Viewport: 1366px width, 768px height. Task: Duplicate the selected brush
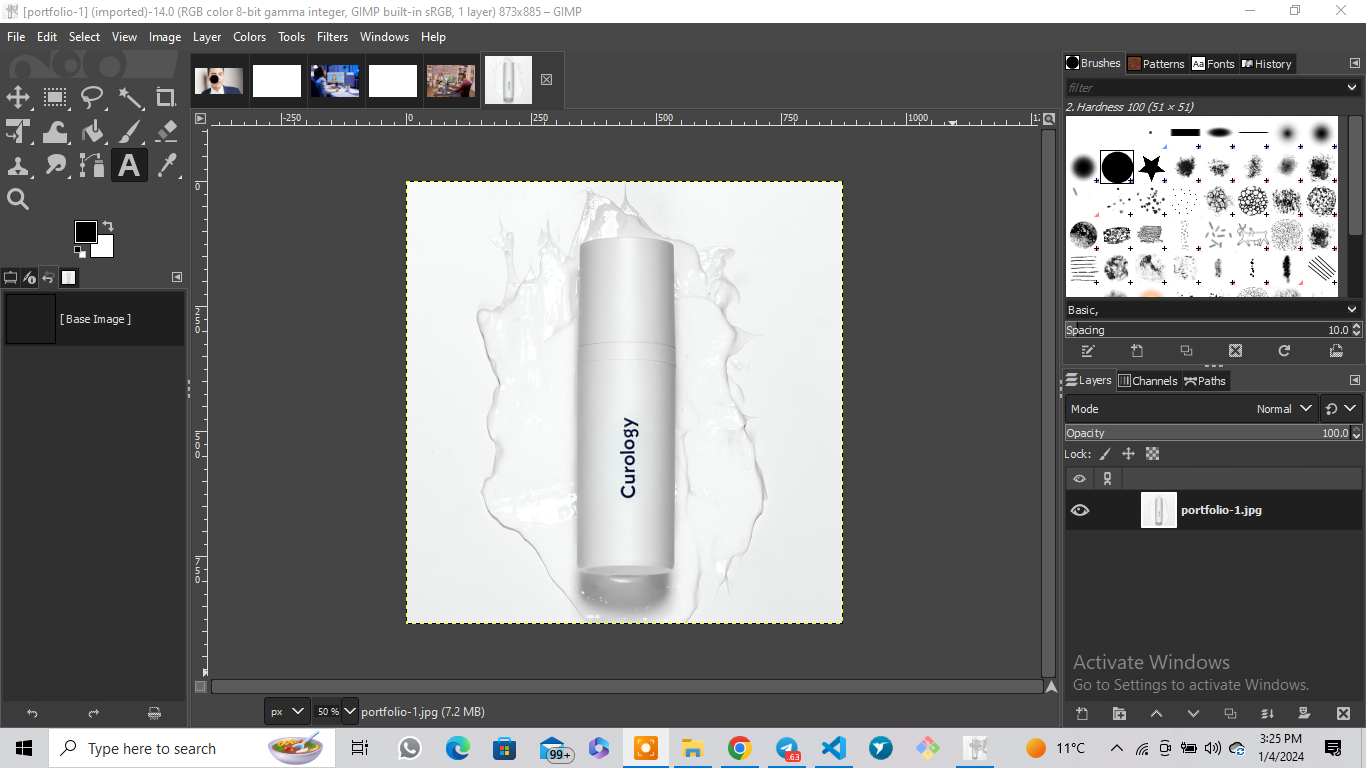(1186, 351)
